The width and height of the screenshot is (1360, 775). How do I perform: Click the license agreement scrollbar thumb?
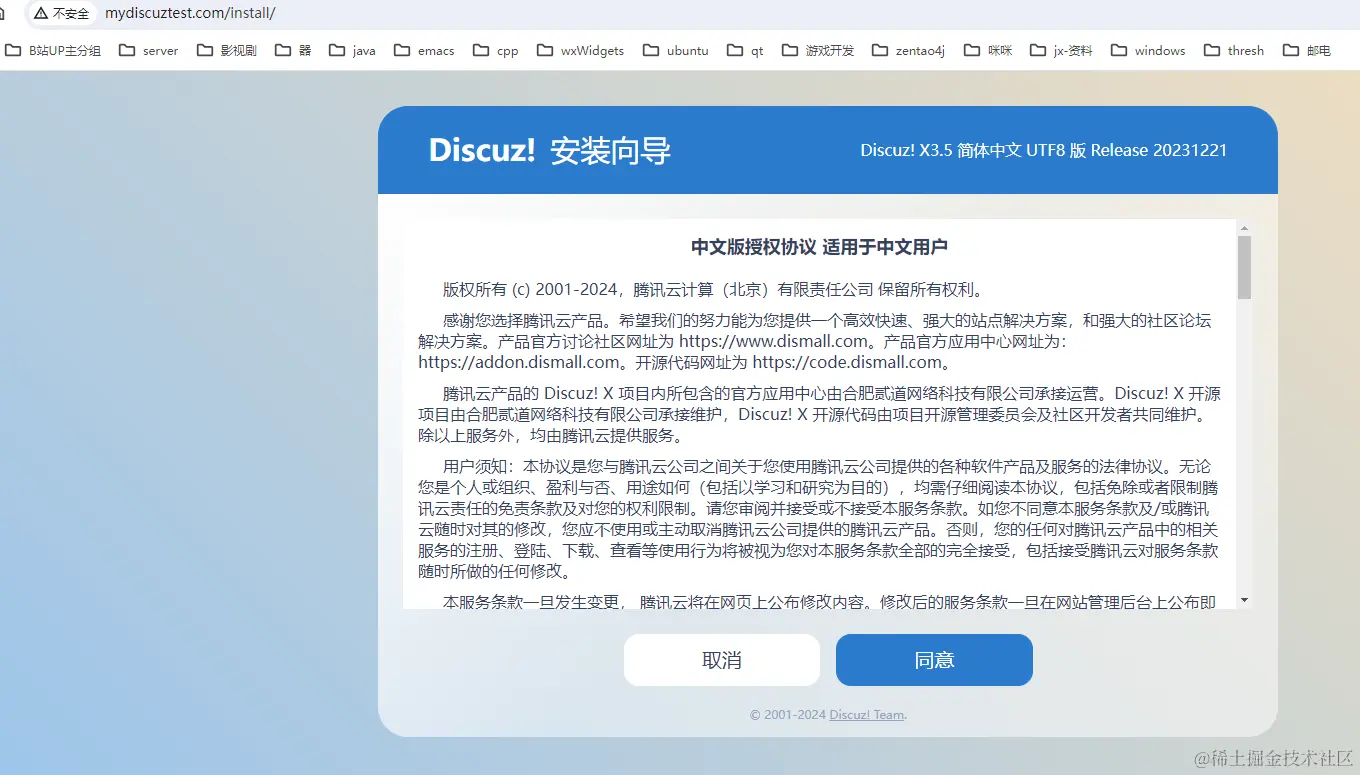point(1244,267)
